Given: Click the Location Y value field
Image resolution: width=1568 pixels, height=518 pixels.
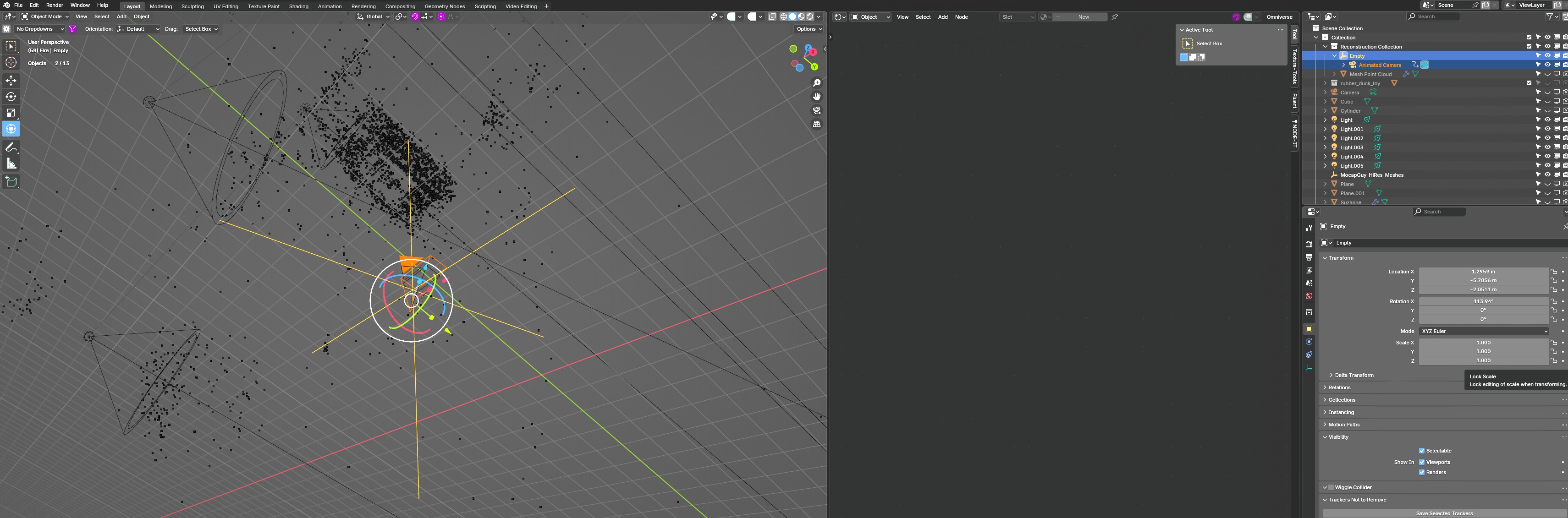Looking at the screenshot, I should (1483, 281).
